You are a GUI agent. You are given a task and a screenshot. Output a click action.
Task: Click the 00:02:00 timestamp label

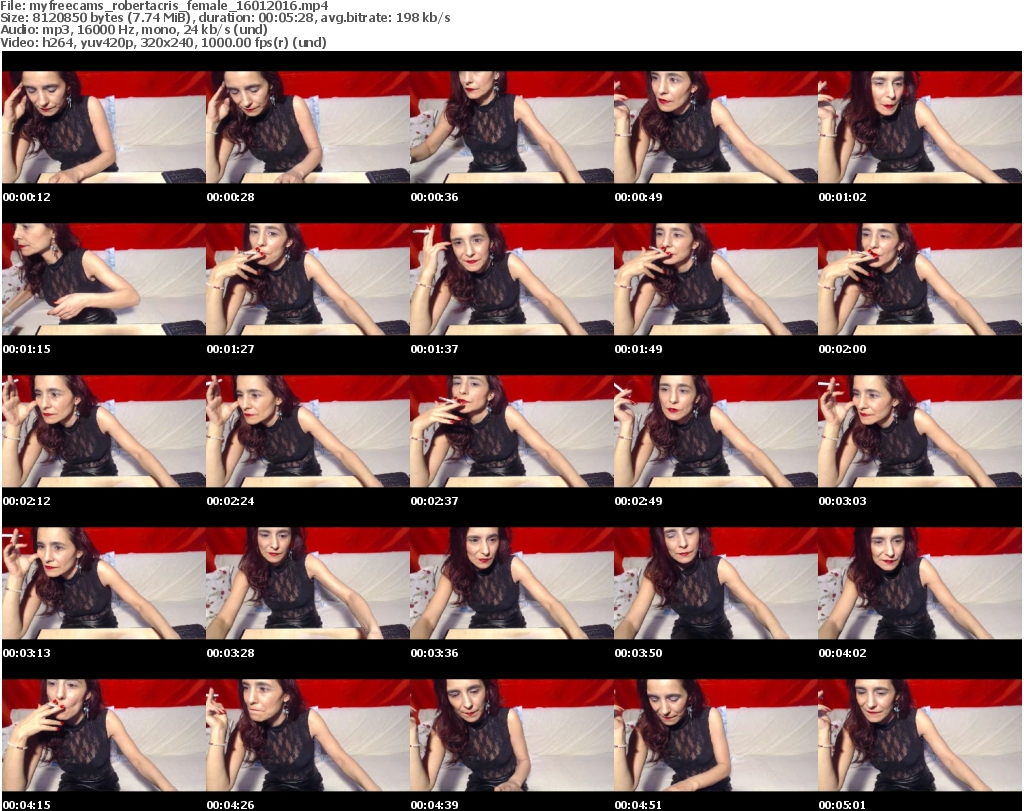[842, 349]
